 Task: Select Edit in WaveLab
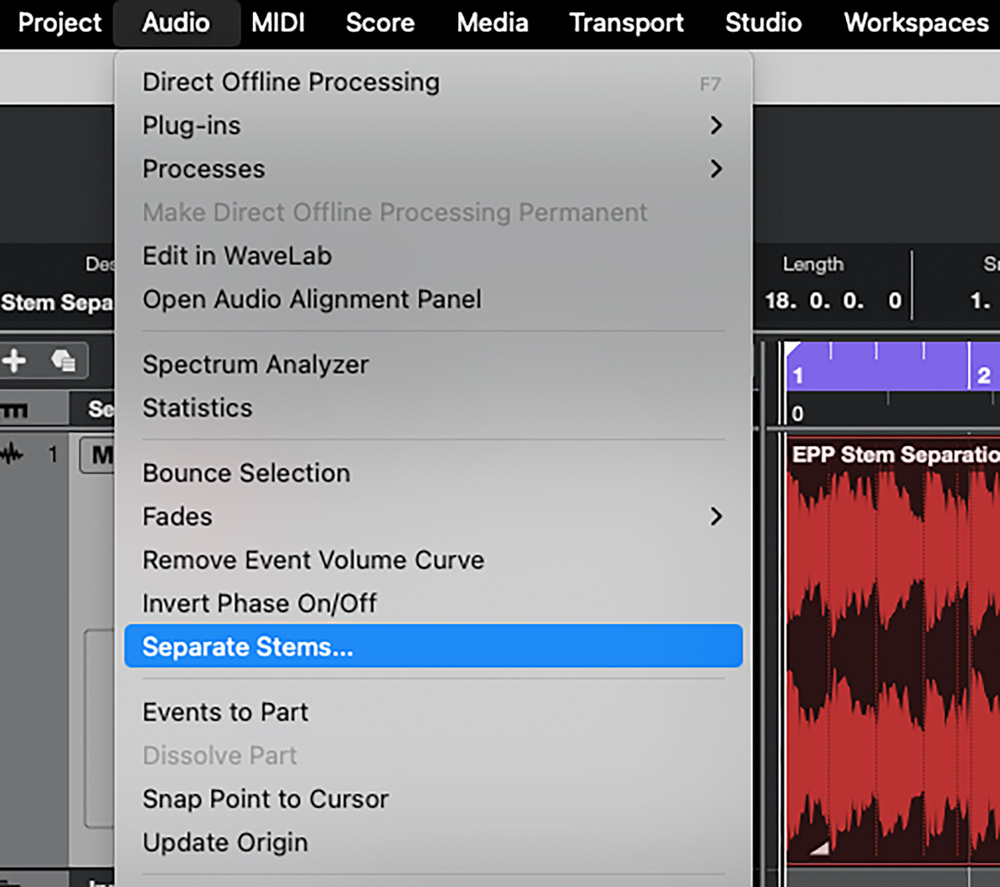434,256
